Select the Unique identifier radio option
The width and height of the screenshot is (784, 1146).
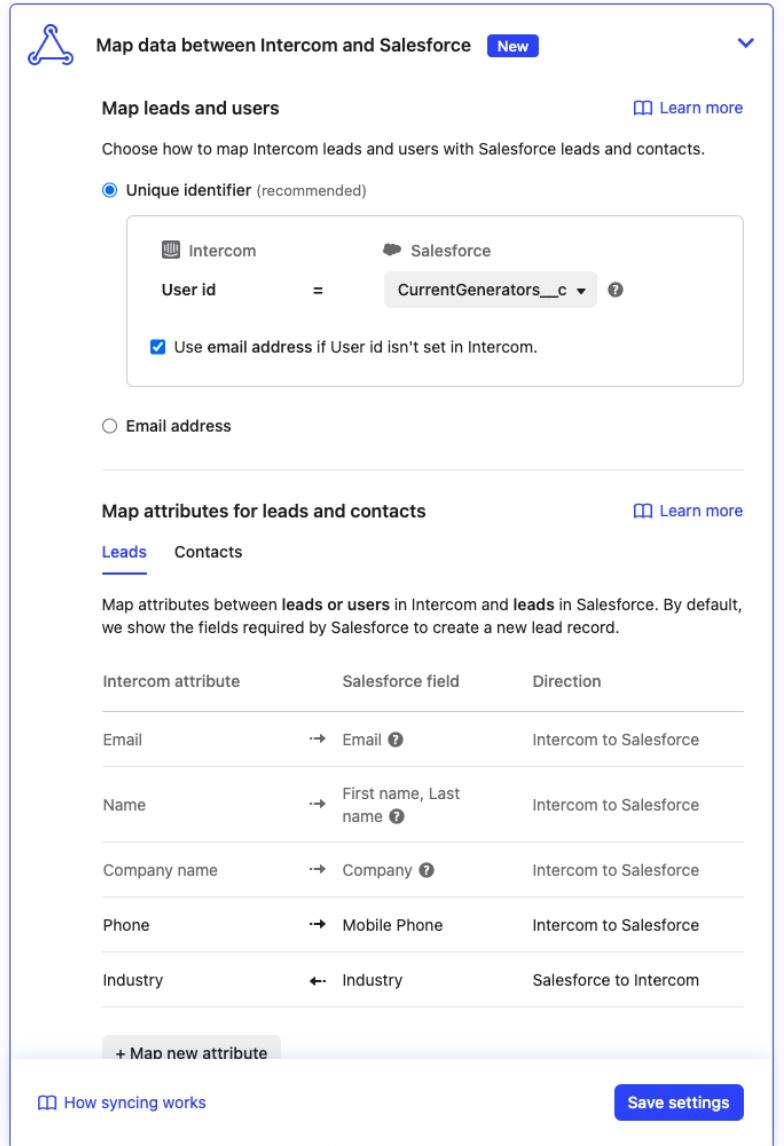[x=110, y=190]
